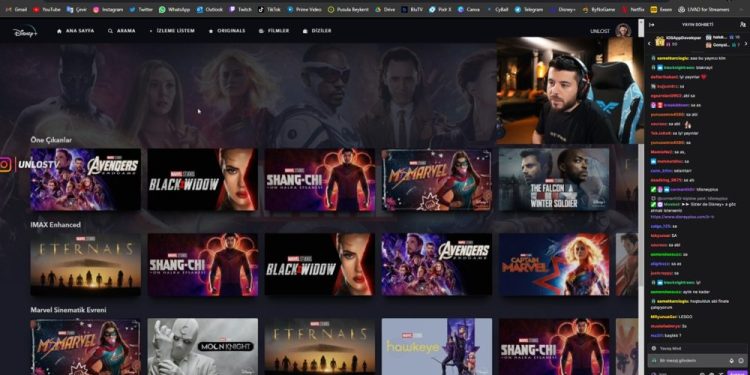Open the Instagram bookmark
Image resolution: width=750 pixels, height=375 pixels.
[108, 9]
